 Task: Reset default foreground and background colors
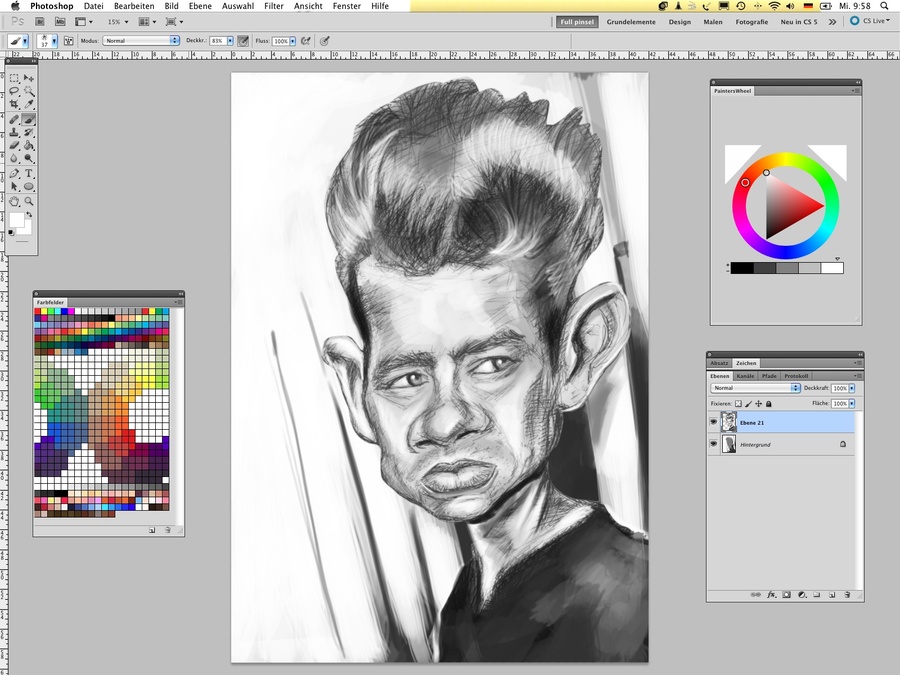click(11, 232)
